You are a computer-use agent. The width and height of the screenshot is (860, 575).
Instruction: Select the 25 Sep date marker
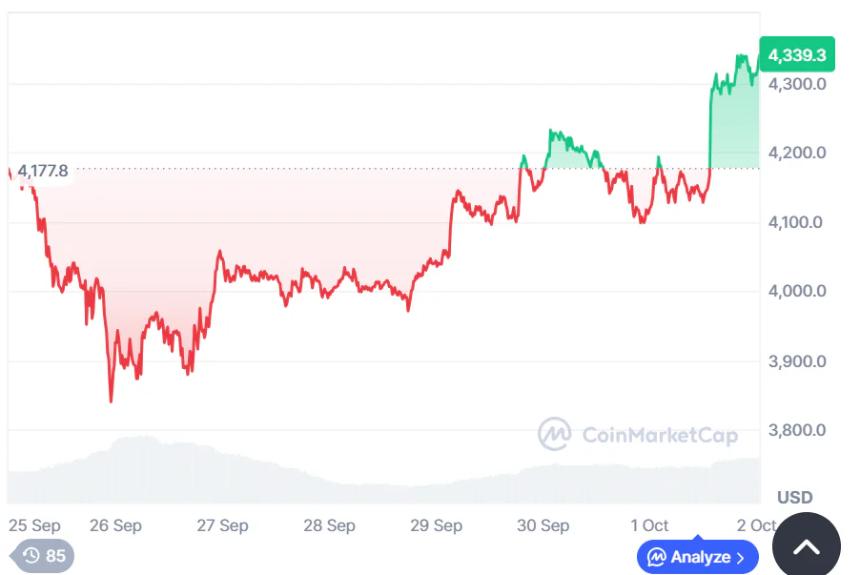tap(34, 525)
